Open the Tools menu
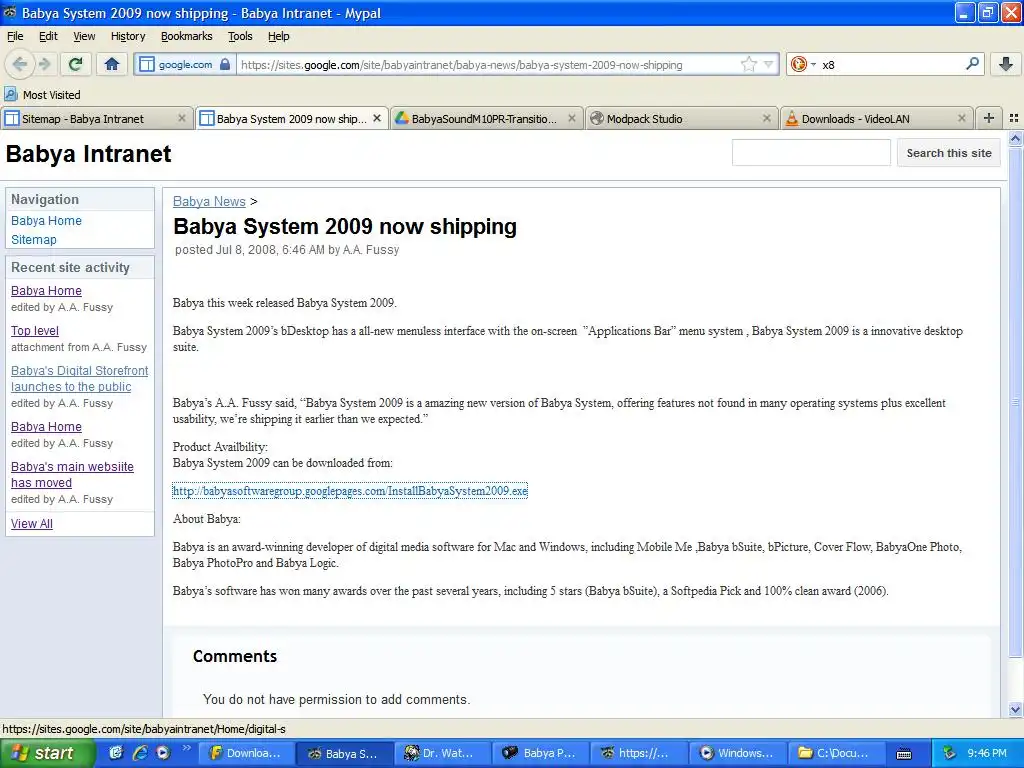Viewport: 1024px width, 768px height. click(240, 37)
